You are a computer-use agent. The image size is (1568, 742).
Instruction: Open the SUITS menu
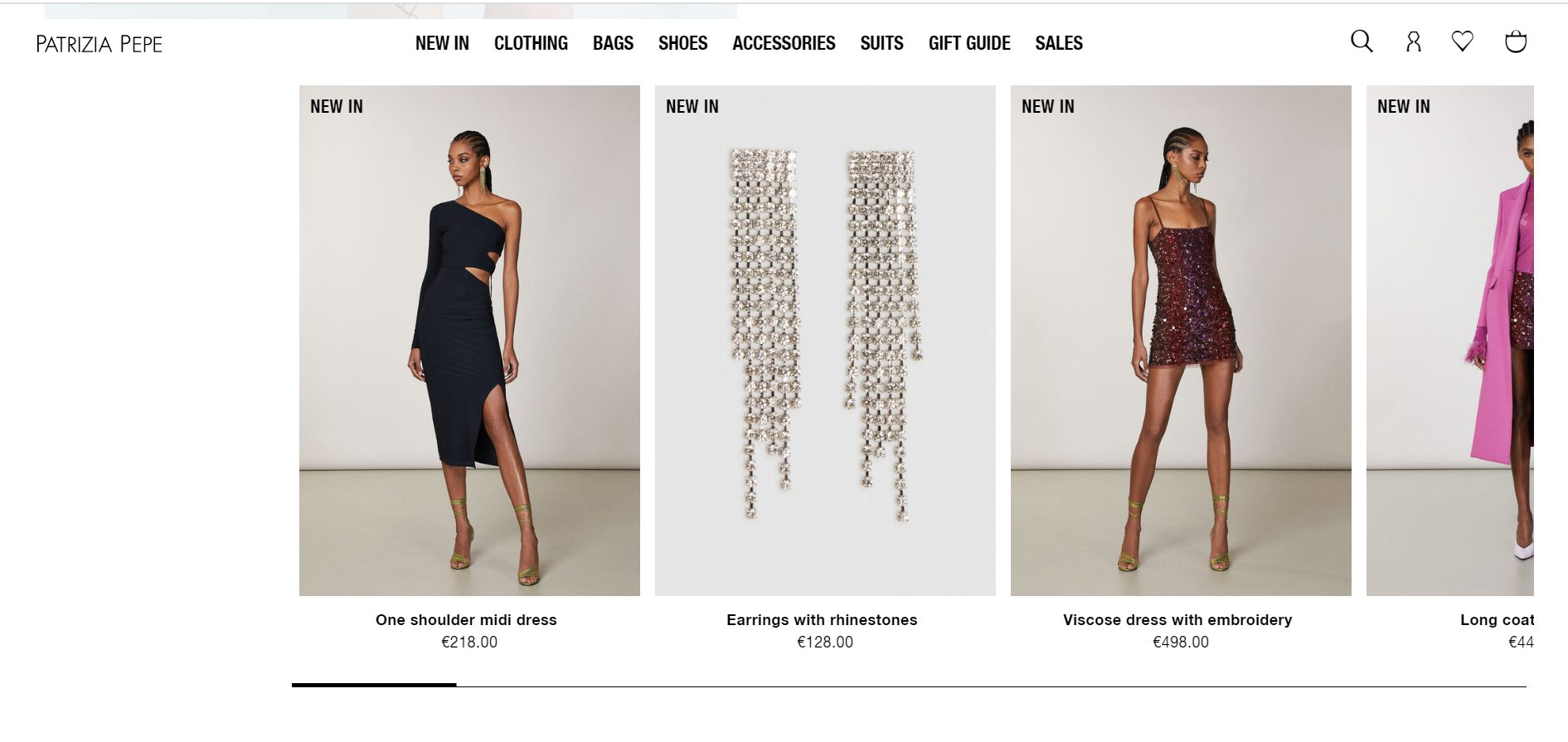tap(881, 43)
